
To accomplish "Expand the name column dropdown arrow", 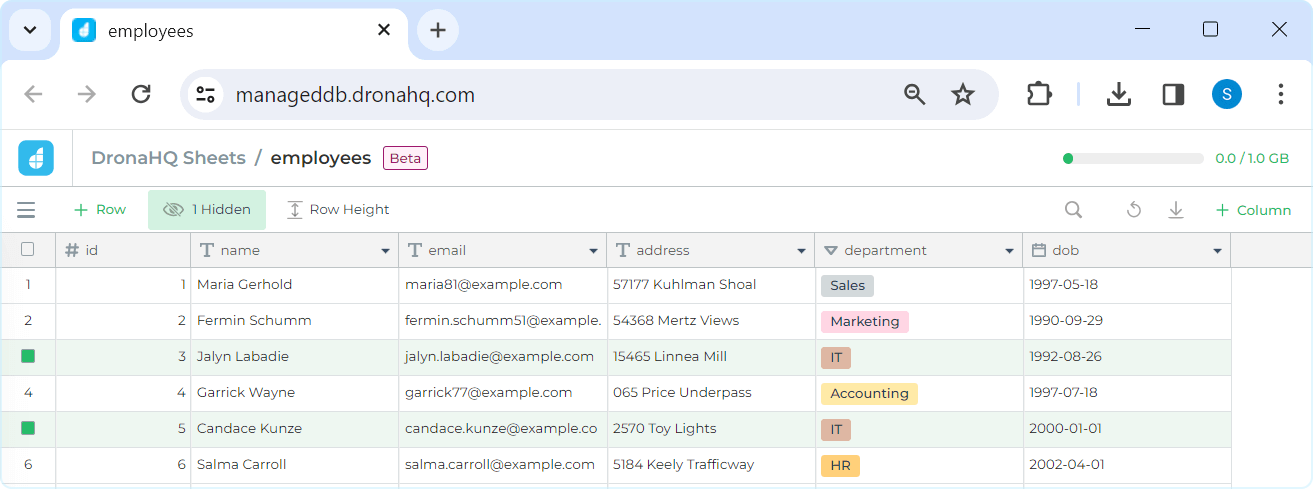I will 385,251.
